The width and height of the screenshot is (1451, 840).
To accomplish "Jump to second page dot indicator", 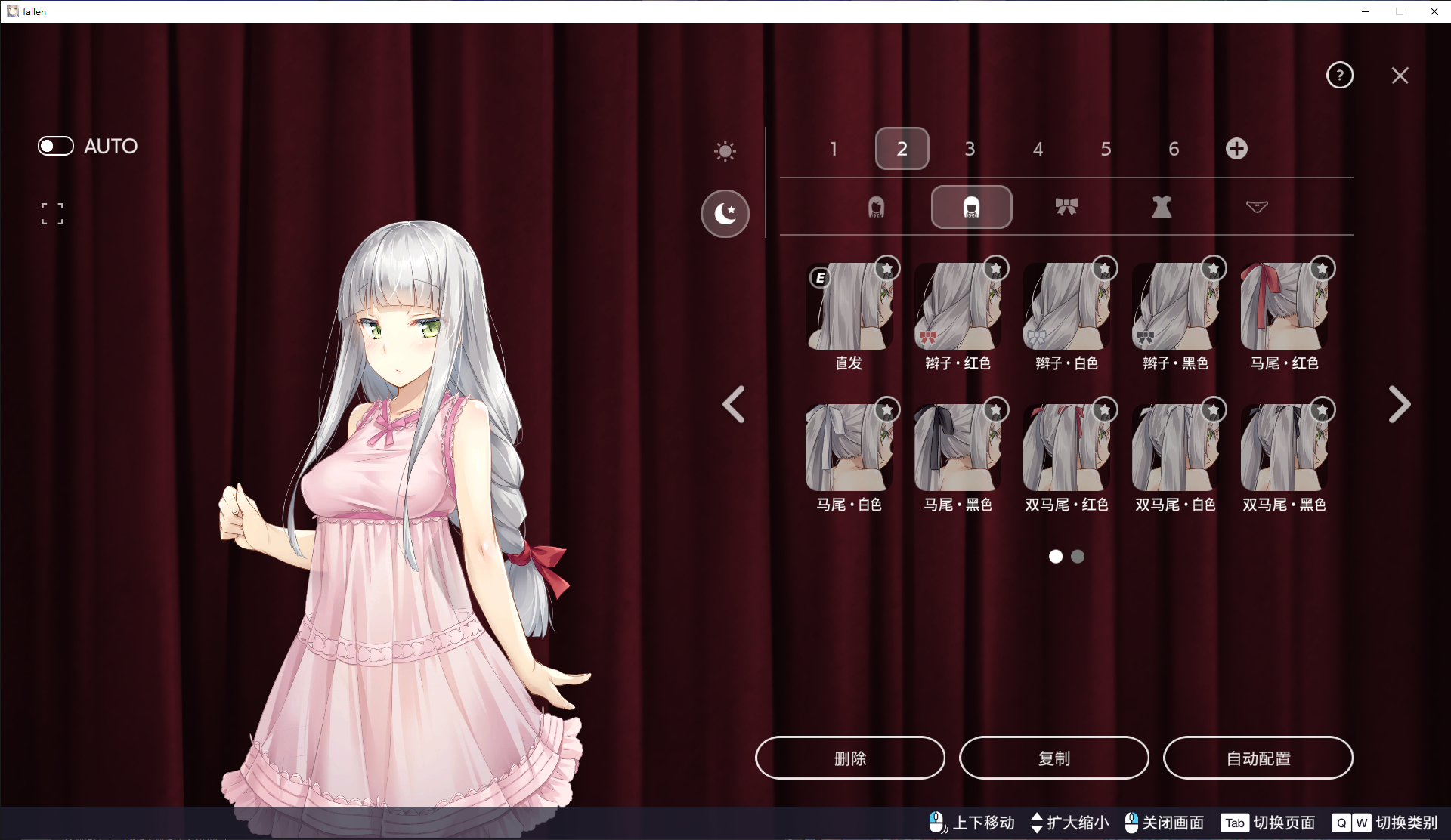I will pos(1078,557).
